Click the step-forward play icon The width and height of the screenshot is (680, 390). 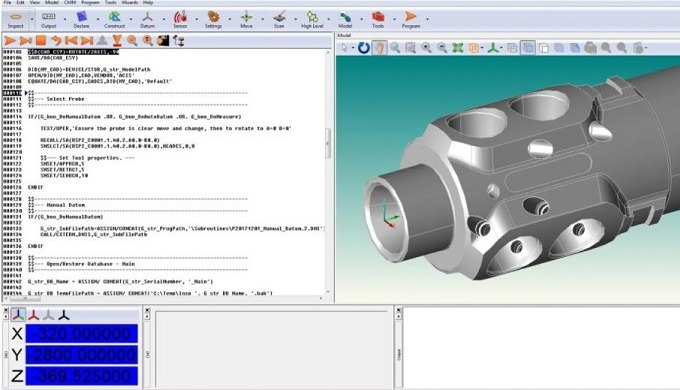[26, 41]
